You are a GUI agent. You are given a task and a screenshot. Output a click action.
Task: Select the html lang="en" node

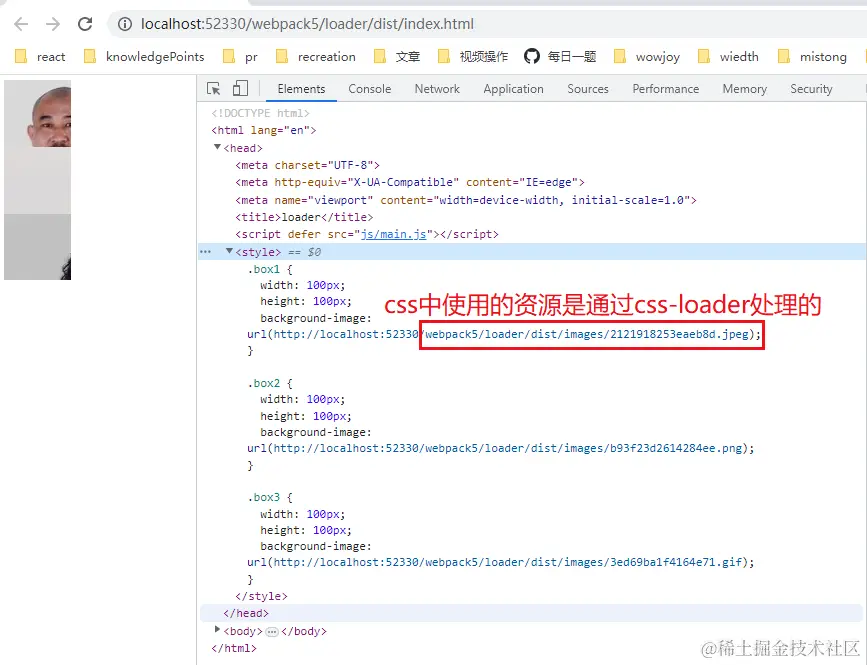coord(264,130)
